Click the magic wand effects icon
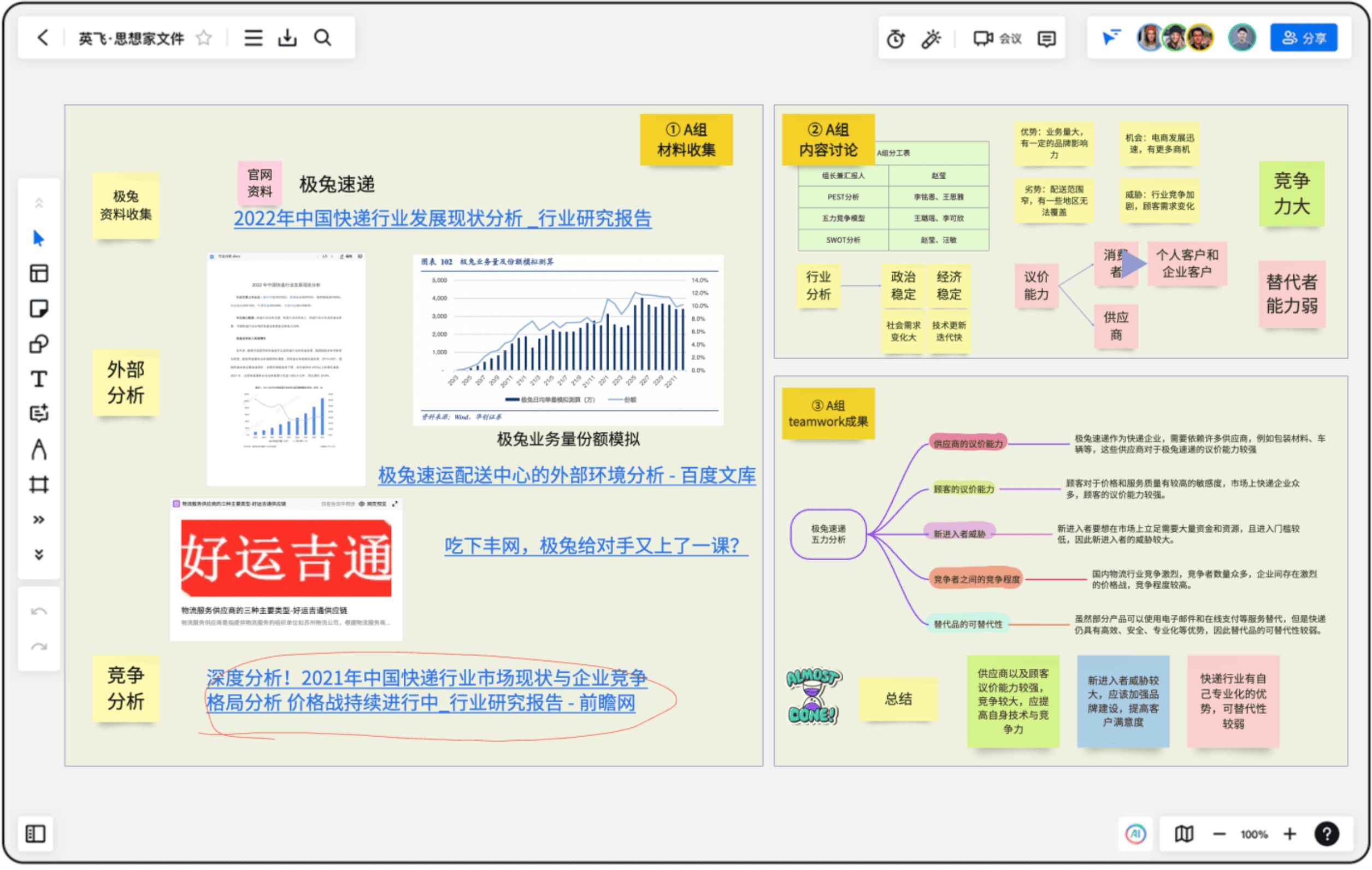 point(931,39)
